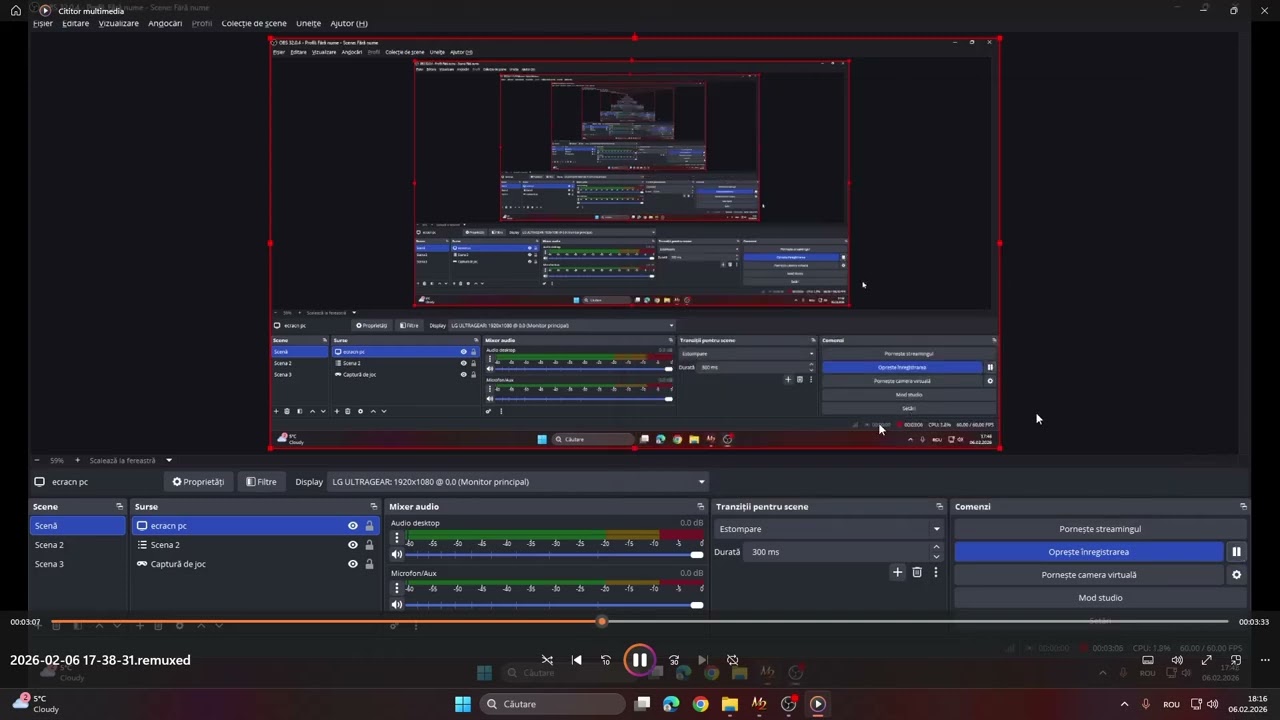1280x720 pixels.
Task: Toggle repeat mode in the player
Action: [732, 660]
